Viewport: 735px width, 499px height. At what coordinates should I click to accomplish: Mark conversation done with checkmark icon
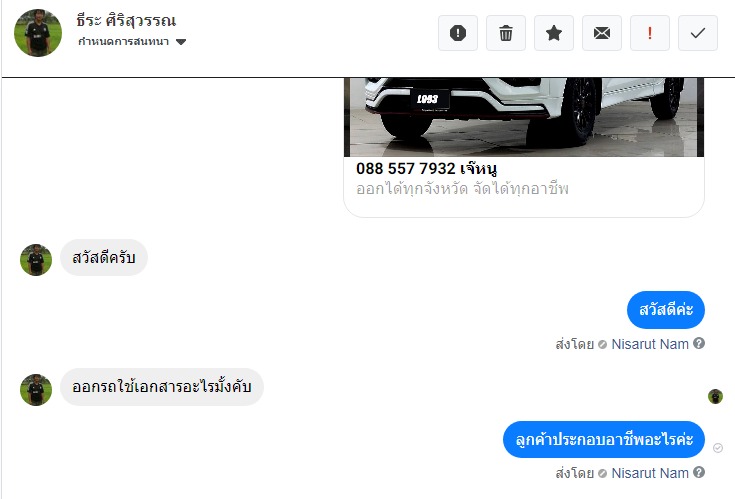698,33
